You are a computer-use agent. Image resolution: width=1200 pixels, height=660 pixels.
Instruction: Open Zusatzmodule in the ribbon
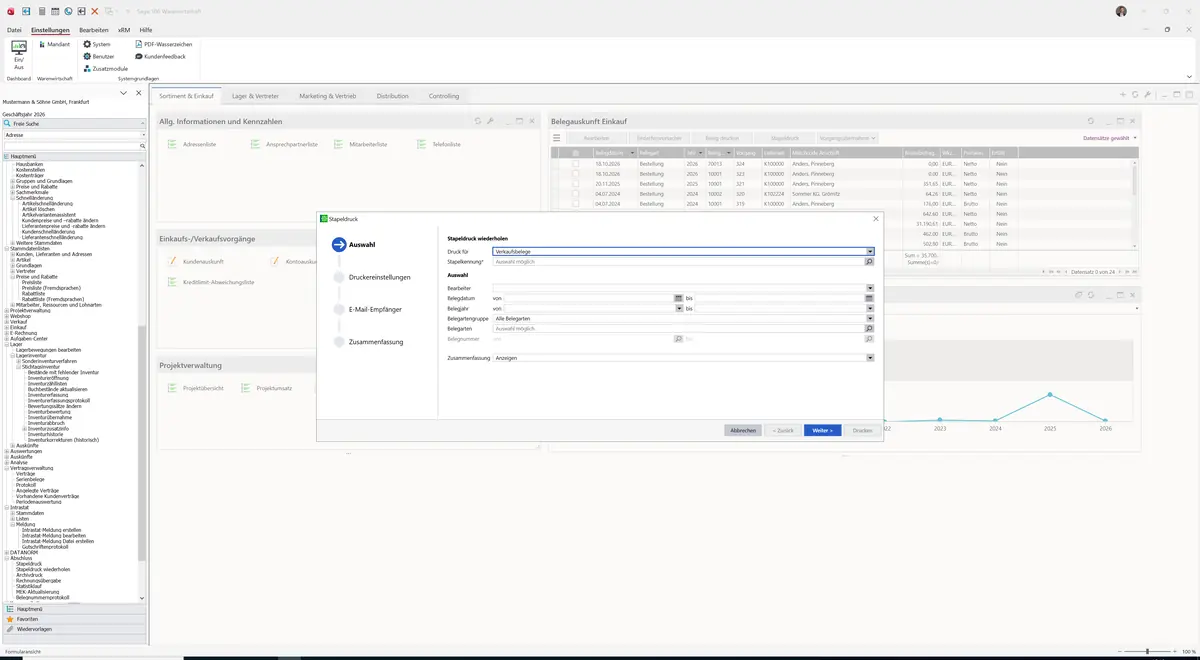(x=105, y=68)
